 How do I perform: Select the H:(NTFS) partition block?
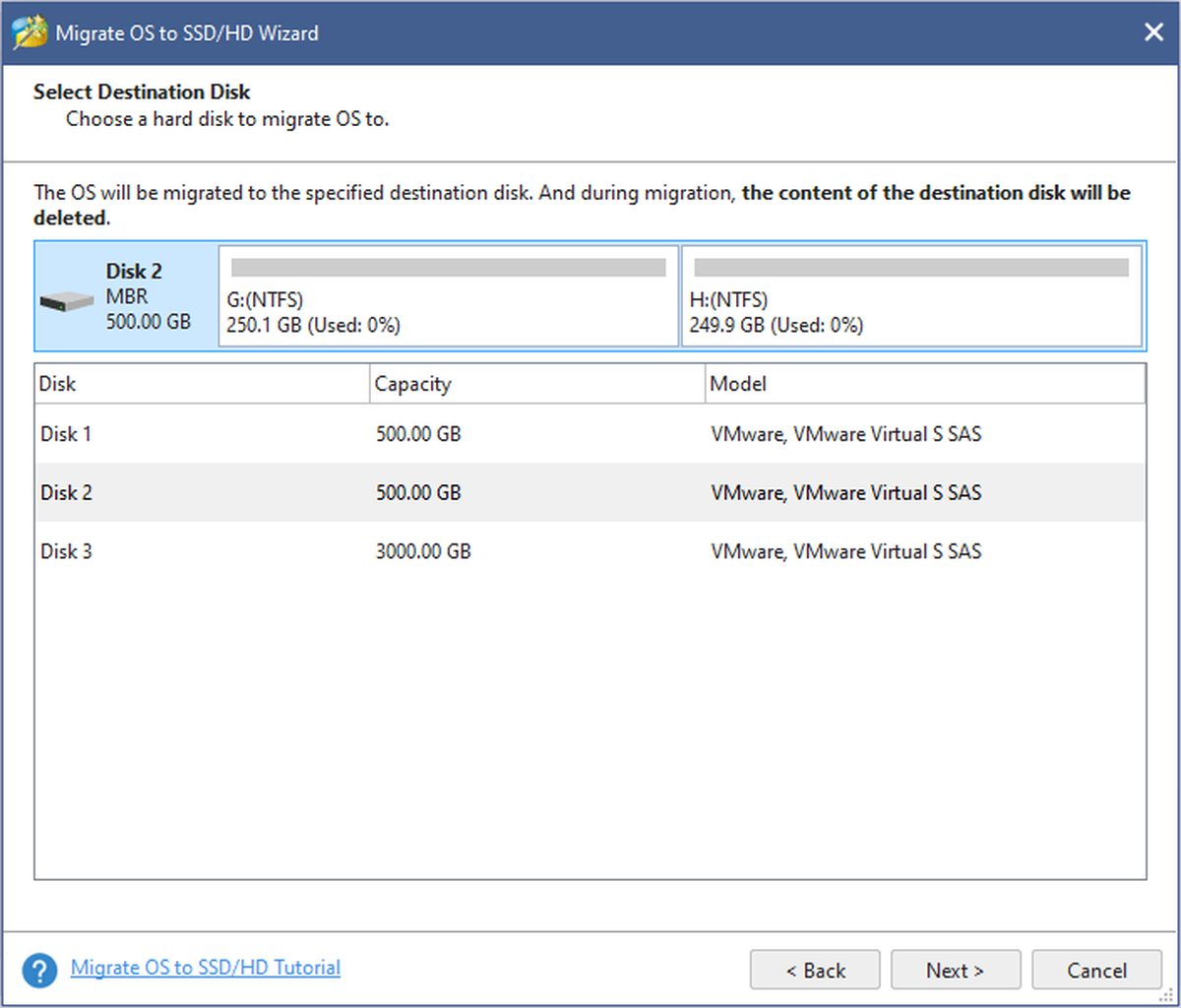(912, 296)
